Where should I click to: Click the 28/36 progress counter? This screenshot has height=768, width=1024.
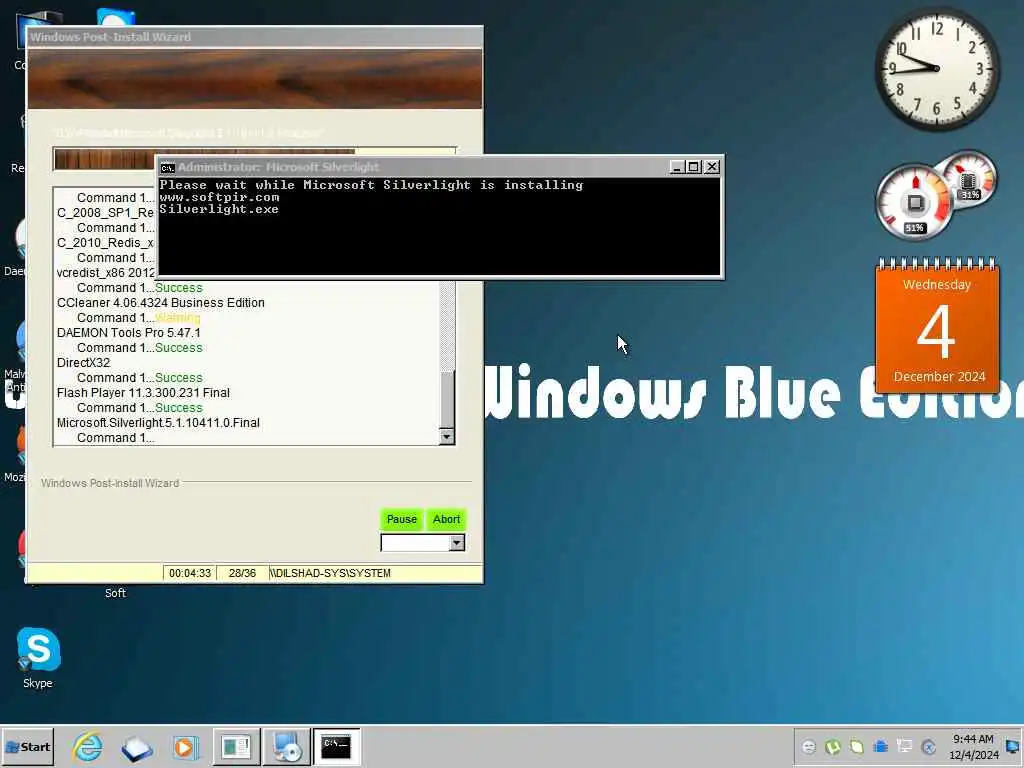pyautogui.click(x=242, y=573)
